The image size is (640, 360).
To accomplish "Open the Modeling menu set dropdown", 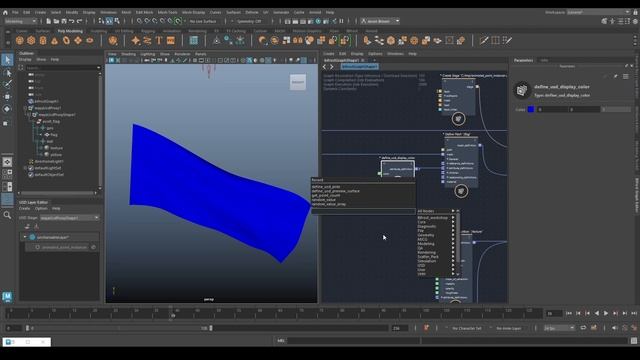I will click(20, 21).
